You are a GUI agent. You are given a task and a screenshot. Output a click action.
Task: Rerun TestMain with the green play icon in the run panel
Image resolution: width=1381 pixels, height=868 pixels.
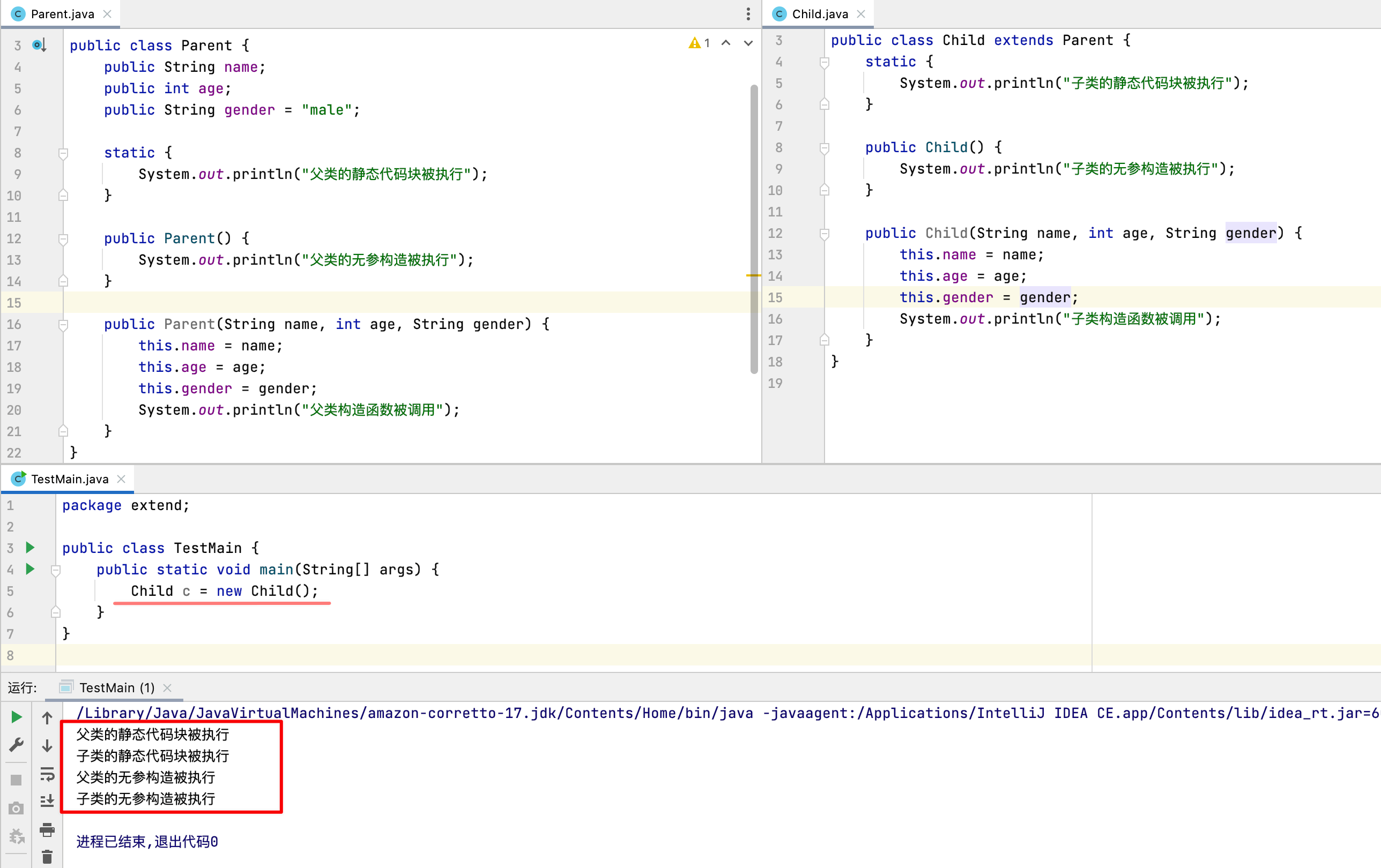[x=17, y=717]
